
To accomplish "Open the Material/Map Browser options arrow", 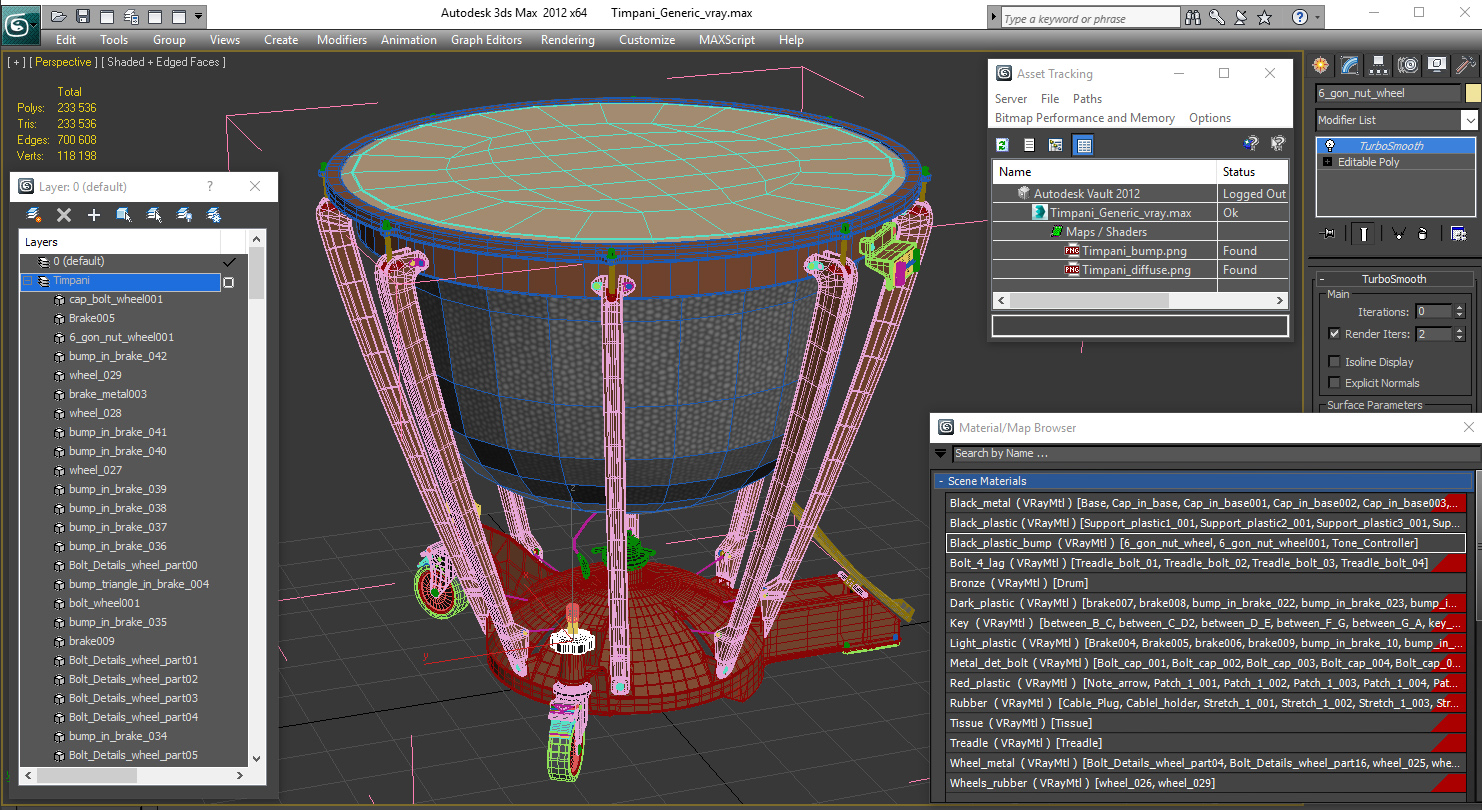I will tap(940, 453).
